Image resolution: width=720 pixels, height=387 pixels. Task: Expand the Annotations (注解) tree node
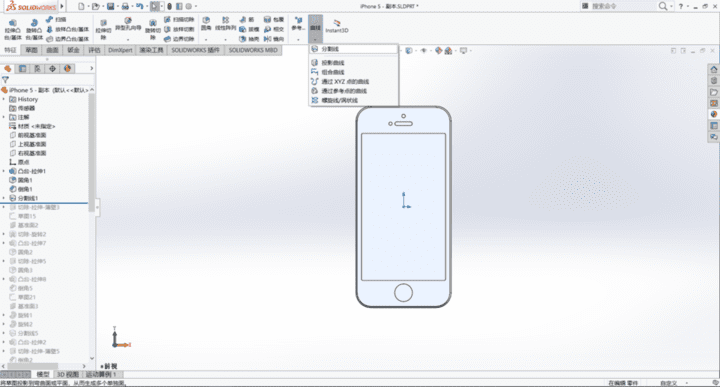[x=4, y=117]
